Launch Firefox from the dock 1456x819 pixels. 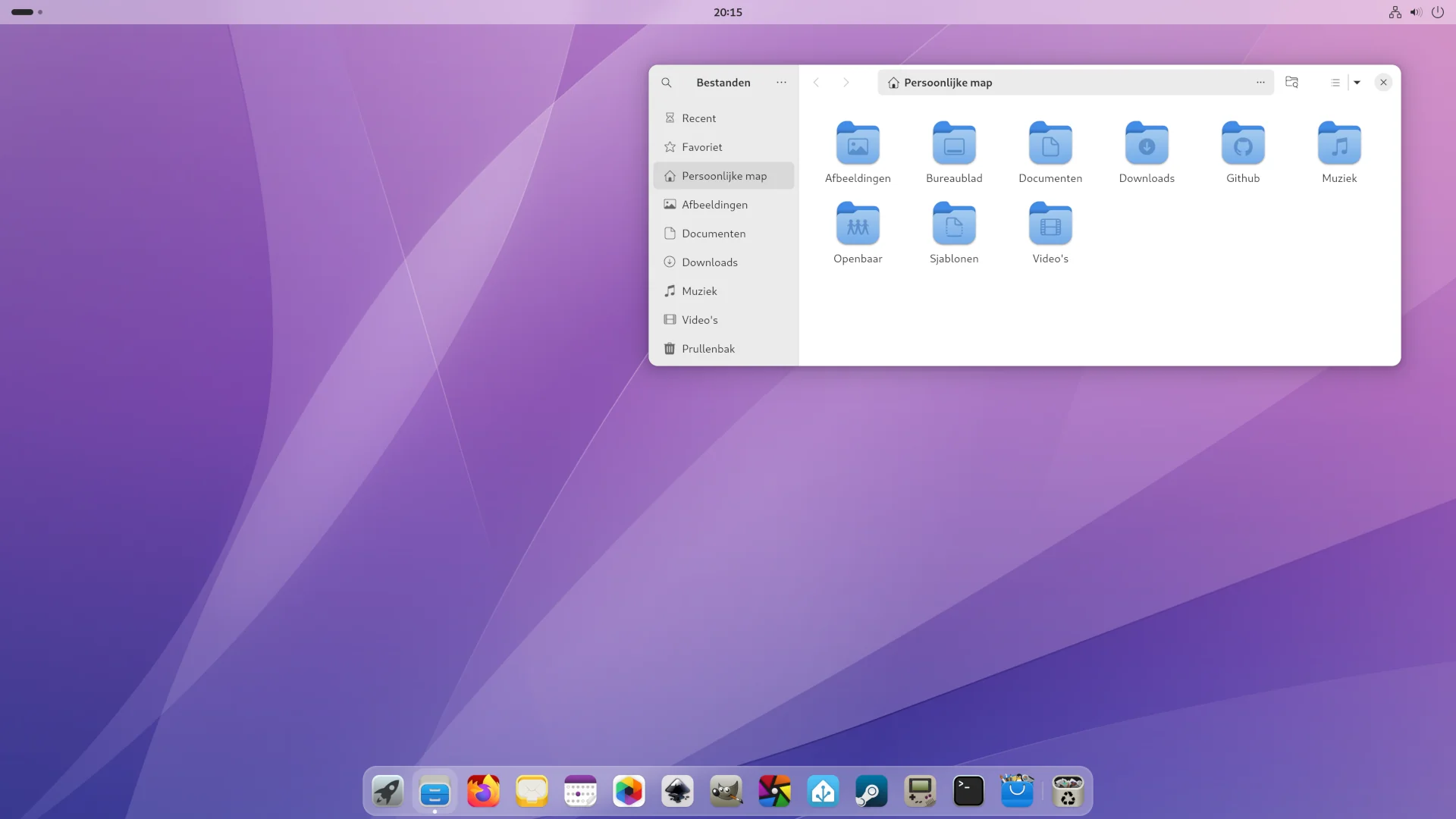coord(483,792)
